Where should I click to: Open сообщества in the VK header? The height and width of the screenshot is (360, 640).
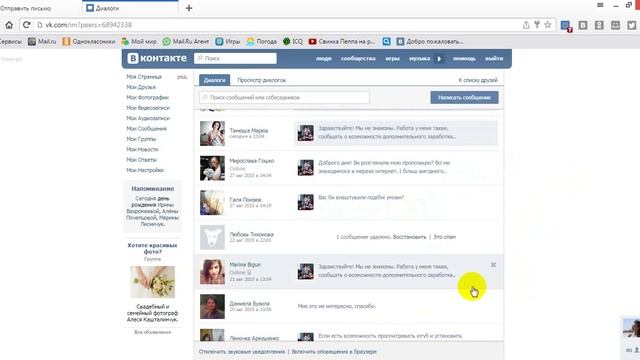point(358,59)
